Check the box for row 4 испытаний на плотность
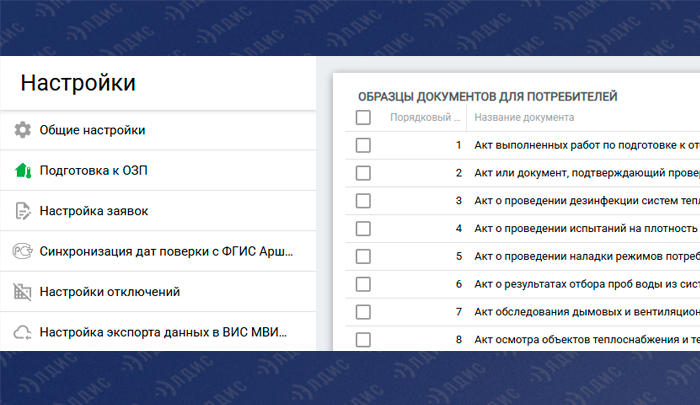The width and height of the screenshot is (700, 405). [363, 229]
